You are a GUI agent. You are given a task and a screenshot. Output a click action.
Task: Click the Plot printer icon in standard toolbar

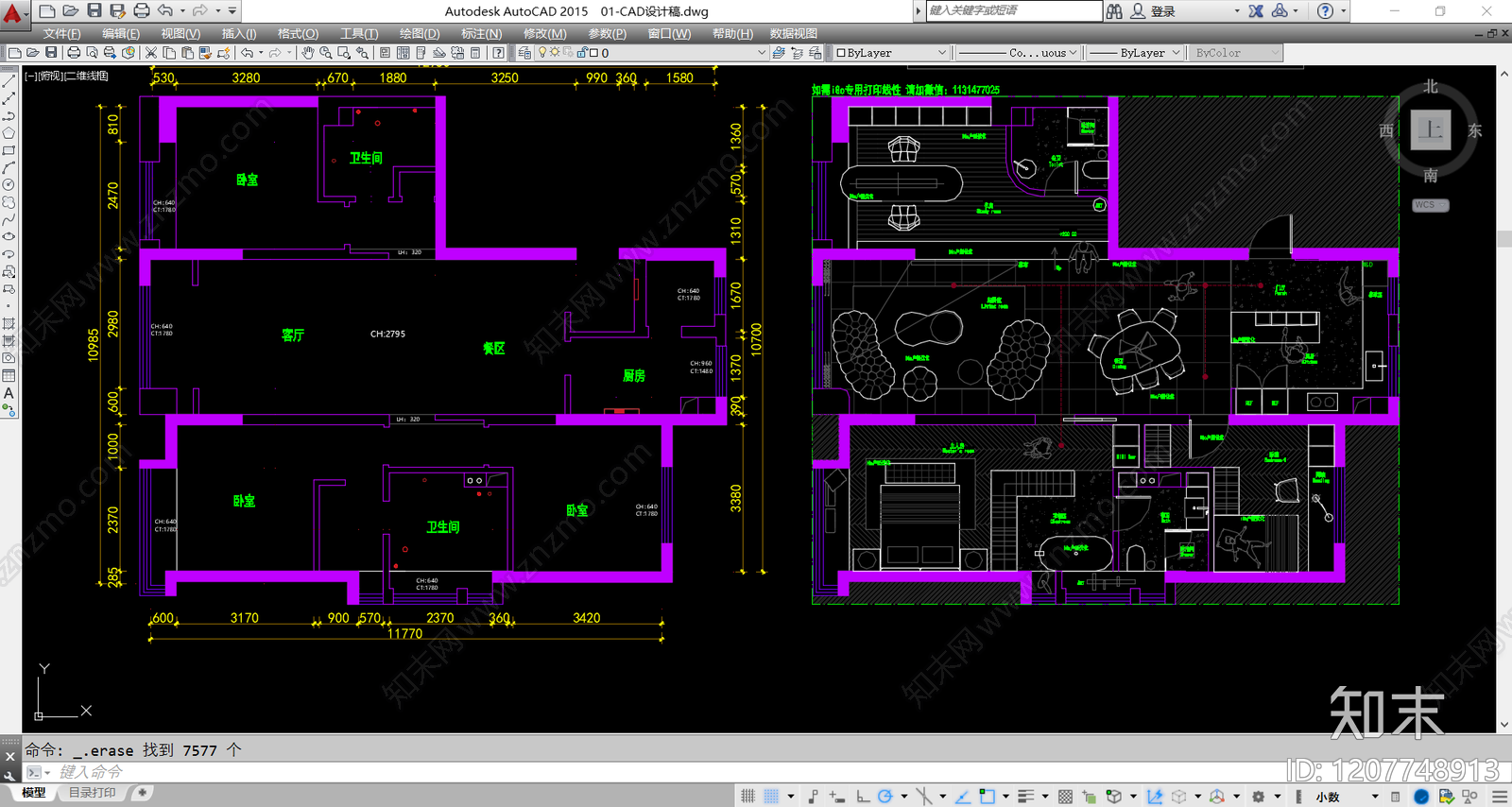click(74, 53)
